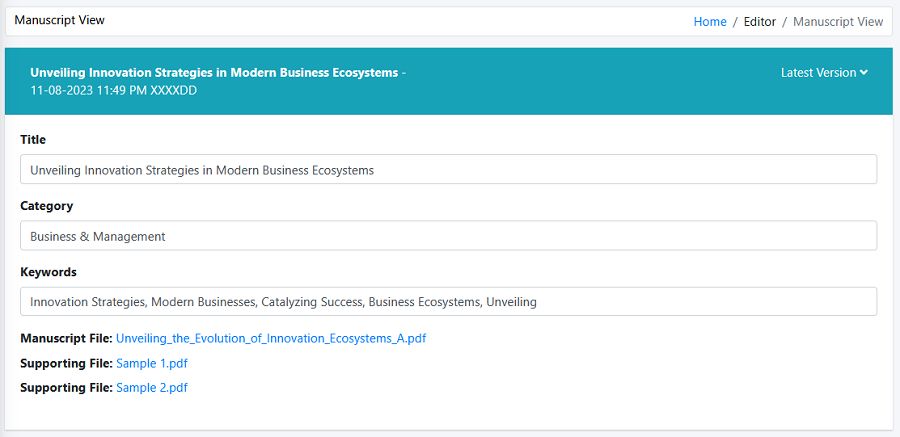The height and width of the screenshot is (437, 900).
Task: Click the Supporting File label beside Sample 1.pdf
Action: tap(67, 363)
